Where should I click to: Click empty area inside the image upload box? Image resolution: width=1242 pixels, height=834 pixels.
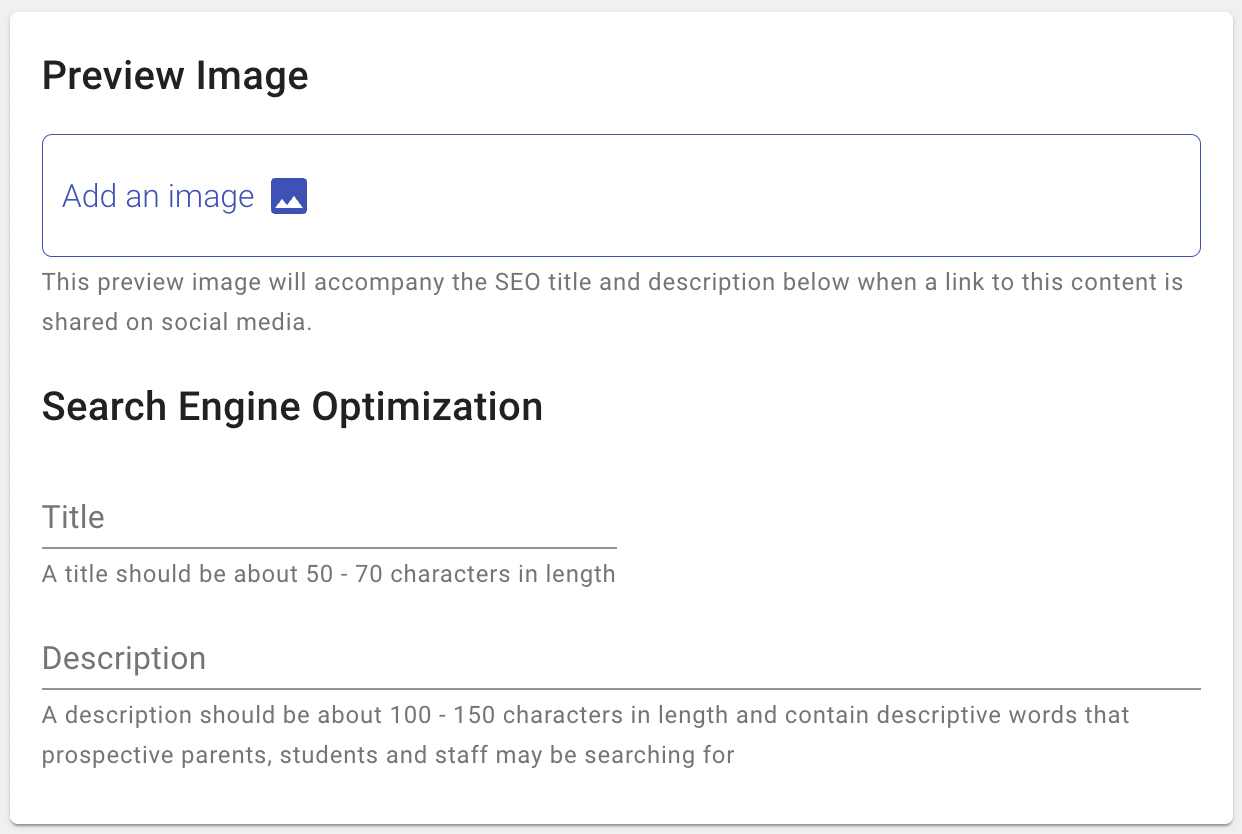tap(800, 196)
